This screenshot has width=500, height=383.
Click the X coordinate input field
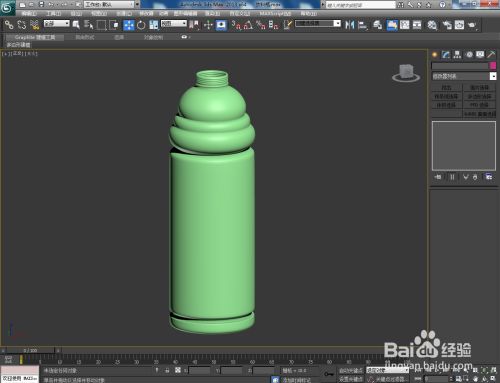pyautogui.click(x=199, y=370)
